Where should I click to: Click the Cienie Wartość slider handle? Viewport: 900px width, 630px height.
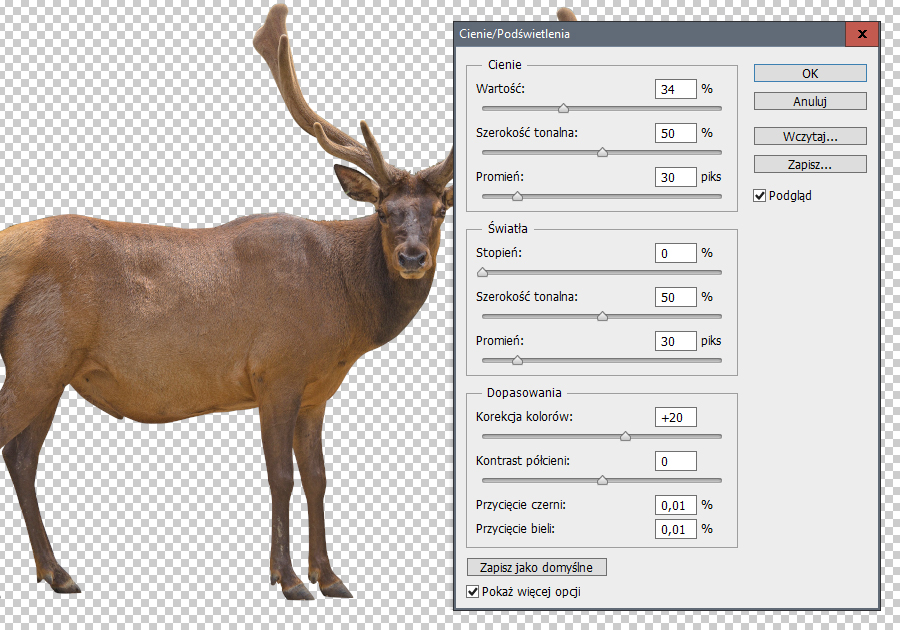(x=564, y=108)
